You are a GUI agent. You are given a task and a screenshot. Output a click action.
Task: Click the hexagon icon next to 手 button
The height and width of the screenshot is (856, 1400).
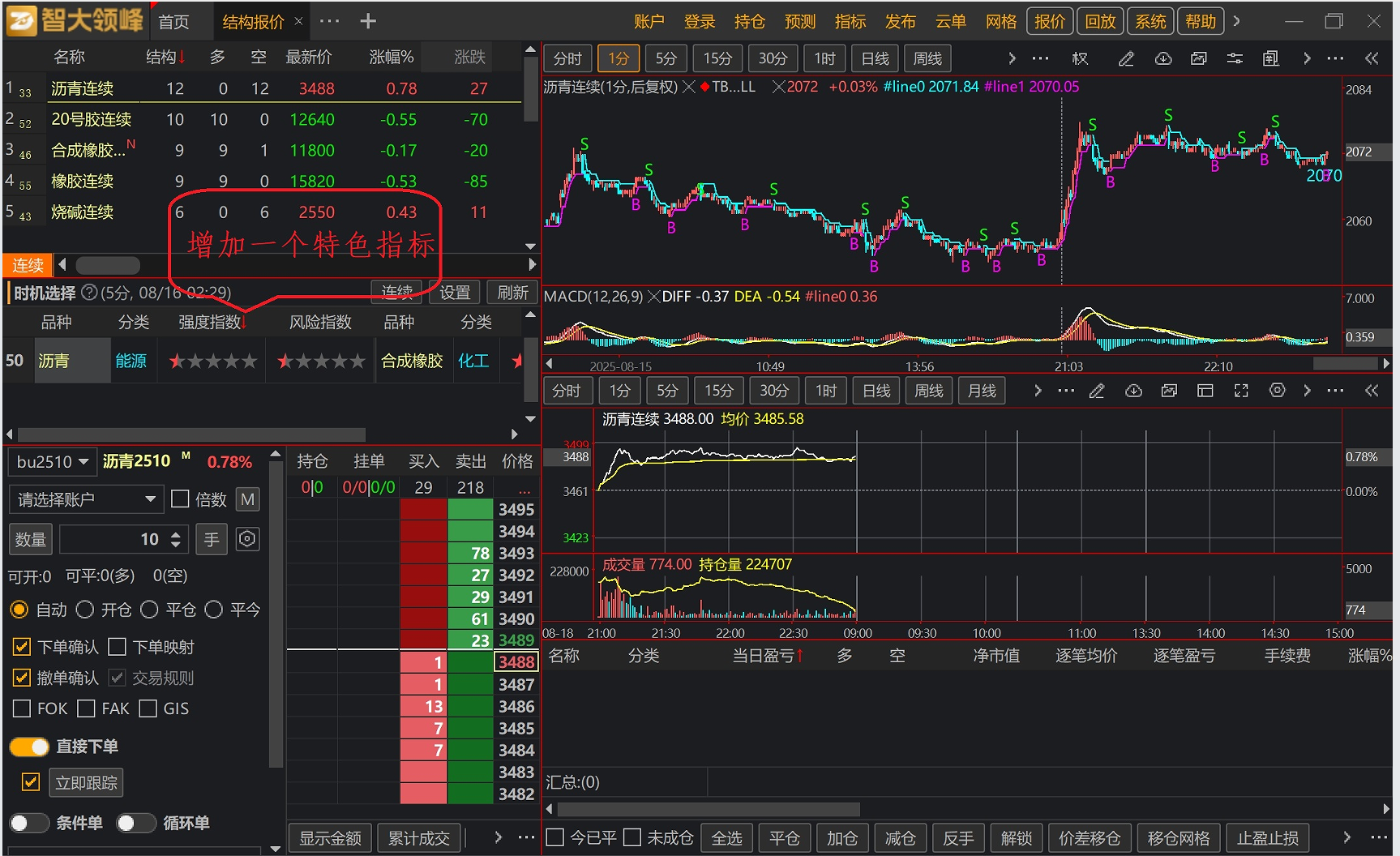pyautogui.click(x=247, y=539)
